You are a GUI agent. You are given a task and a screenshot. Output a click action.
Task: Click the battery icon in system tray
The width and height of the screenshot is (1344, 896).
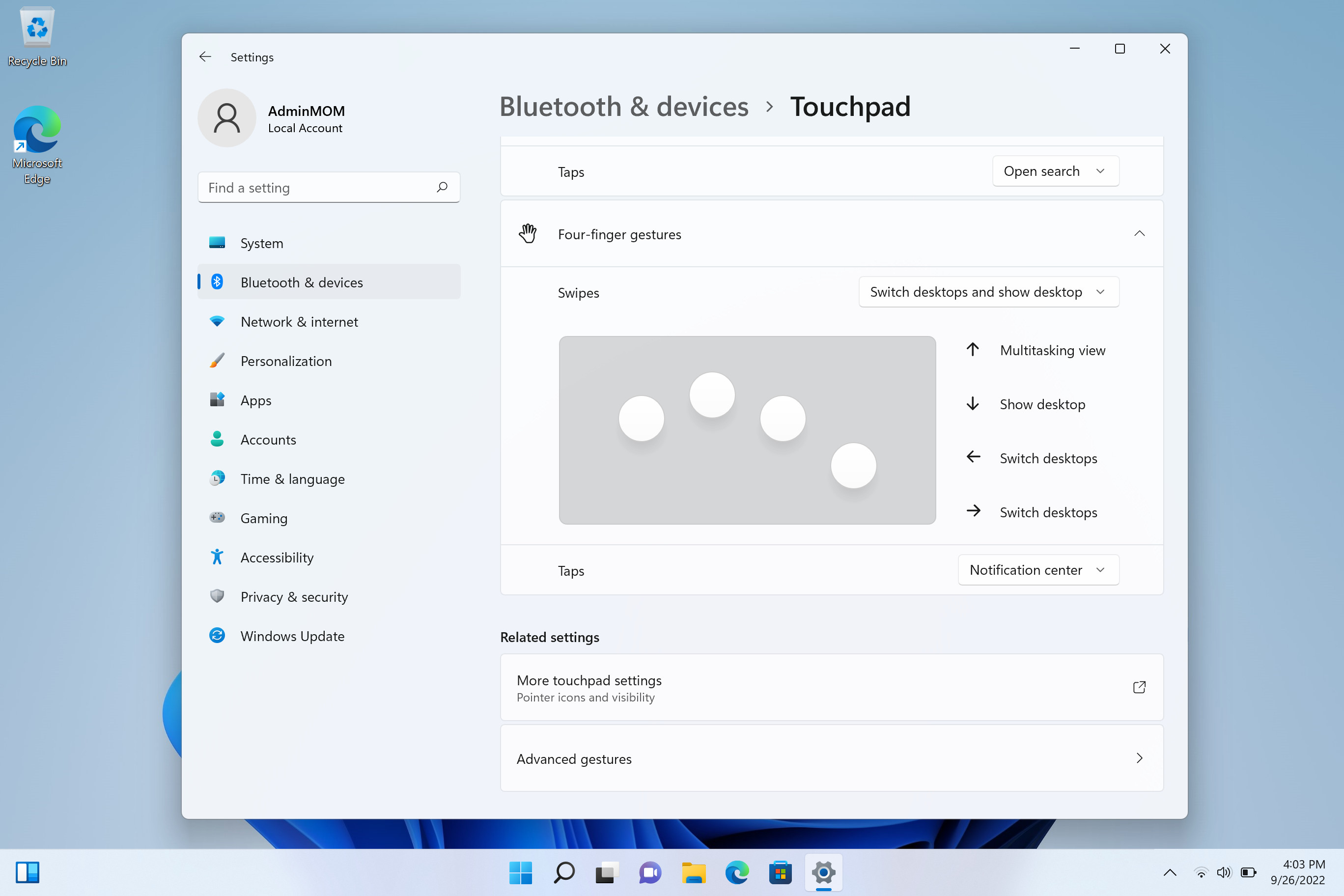coord(1249,872)
